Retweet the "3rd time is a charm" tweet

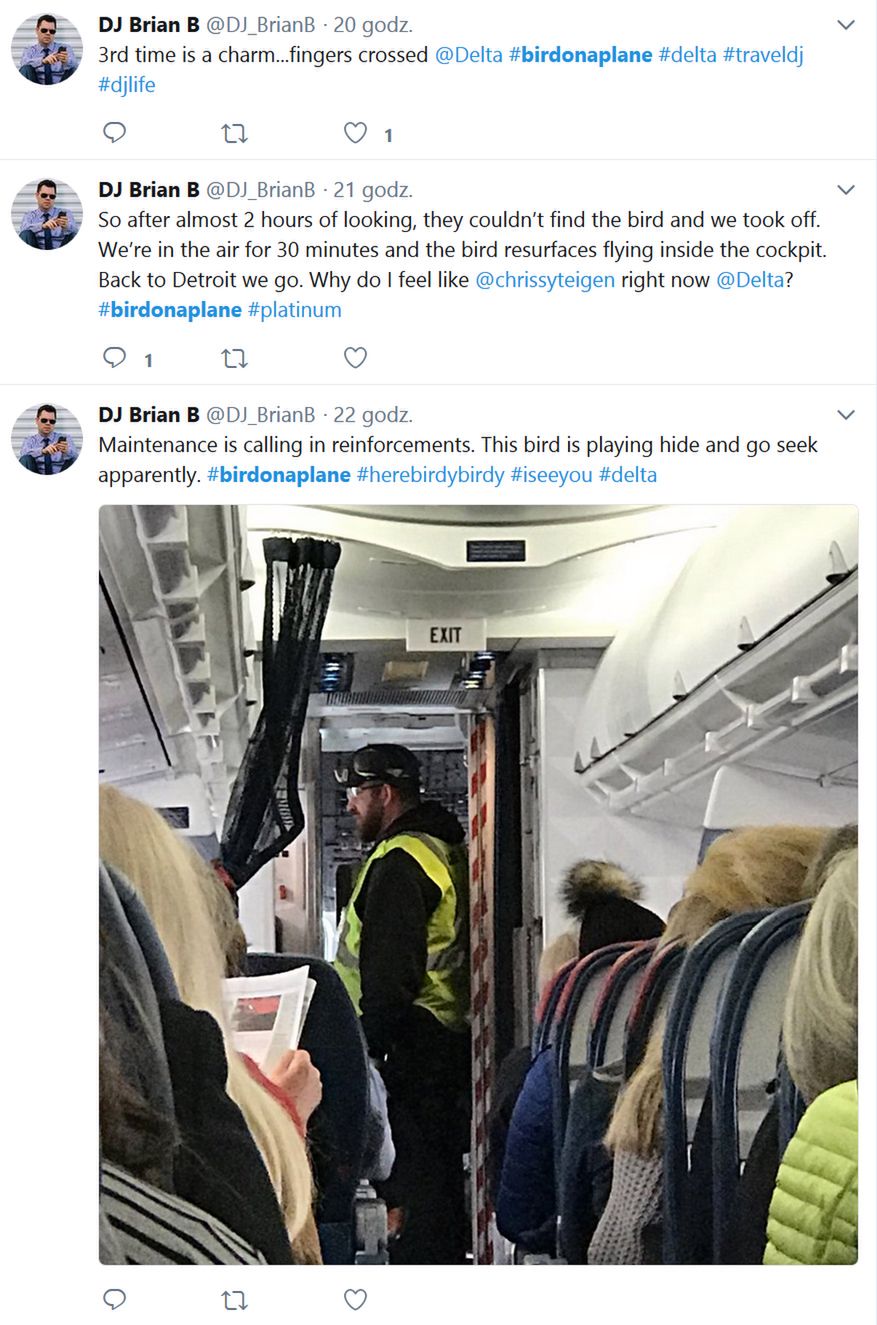pos(235,133)
